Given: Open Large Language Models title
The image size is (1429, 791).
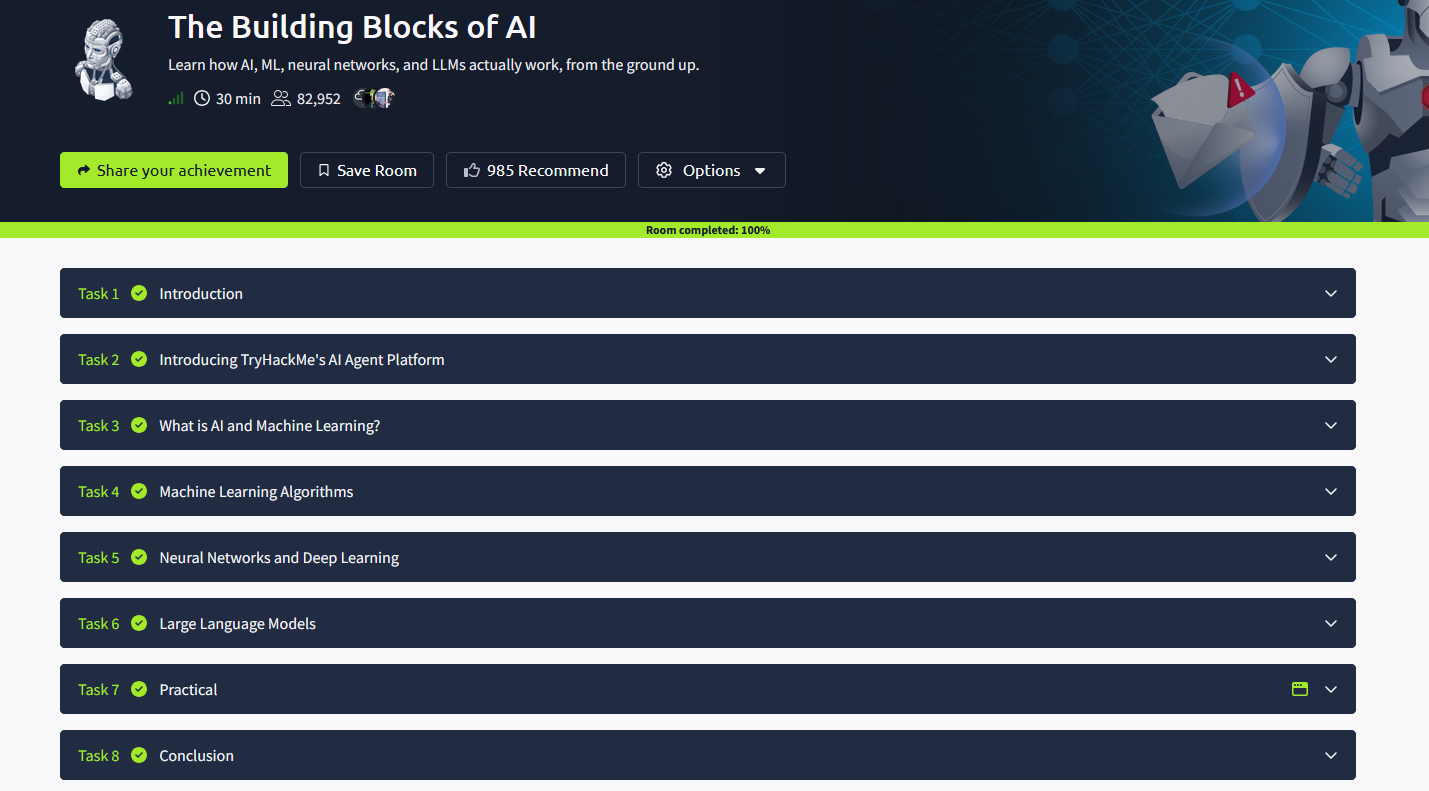Looking at the screenshot, I should coord(238,624).
